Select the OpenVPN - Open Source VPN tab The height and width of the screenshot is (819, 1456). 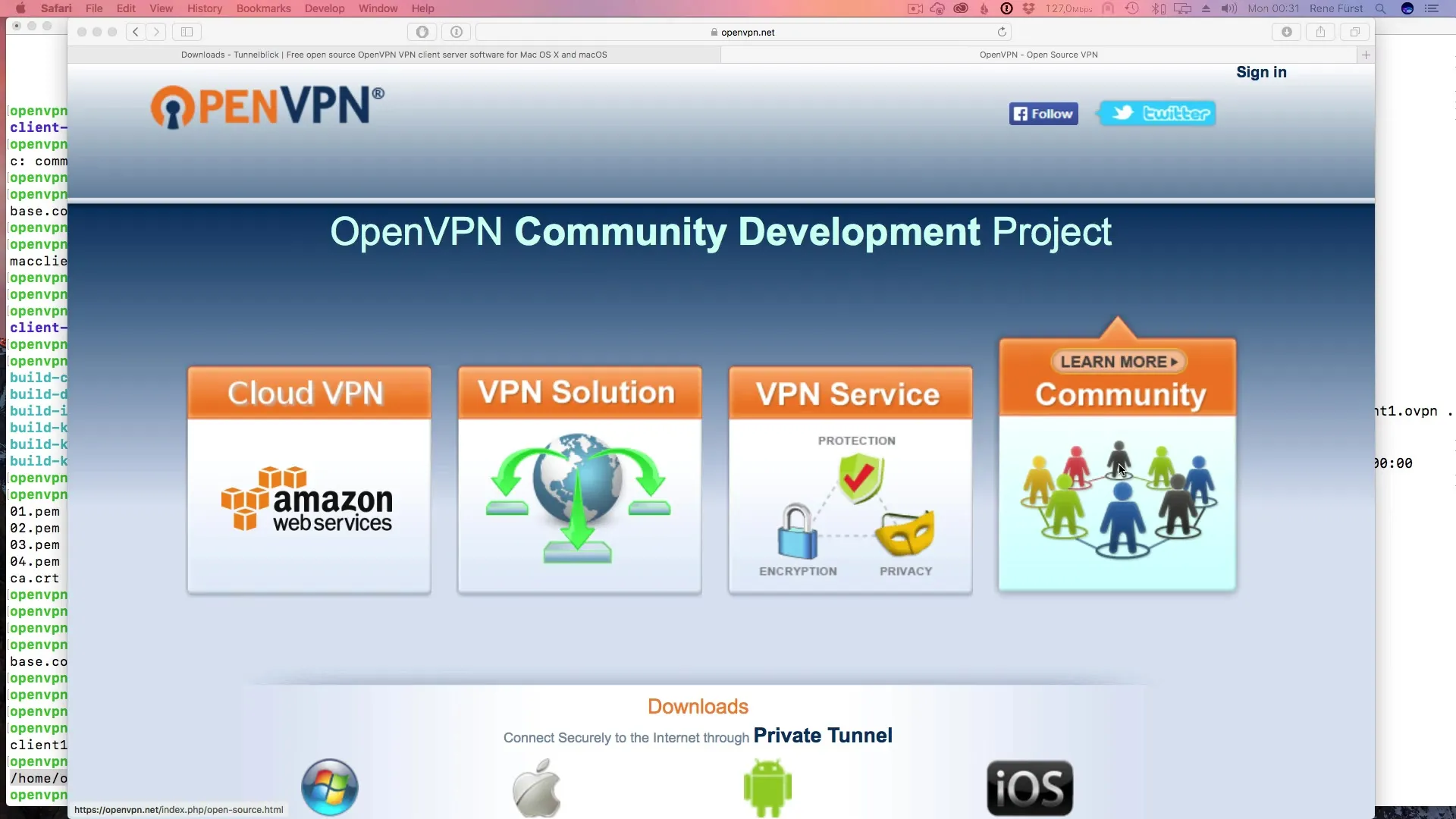click(1038, 55)
